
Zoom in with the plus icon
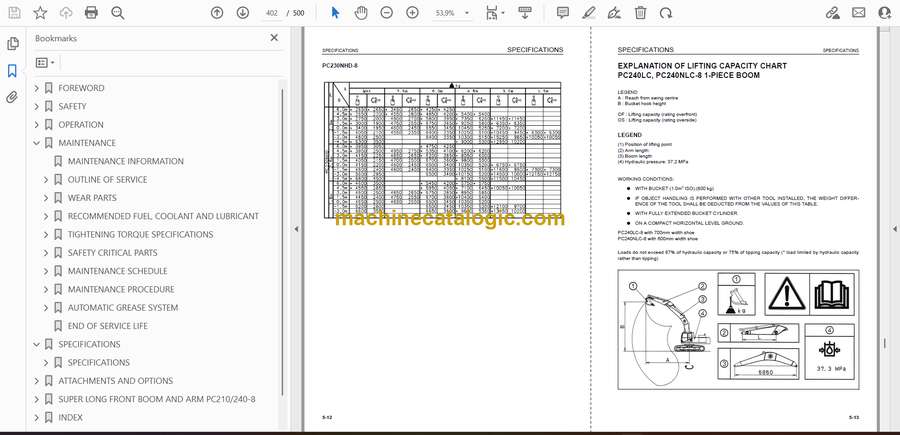coord(413,13)
